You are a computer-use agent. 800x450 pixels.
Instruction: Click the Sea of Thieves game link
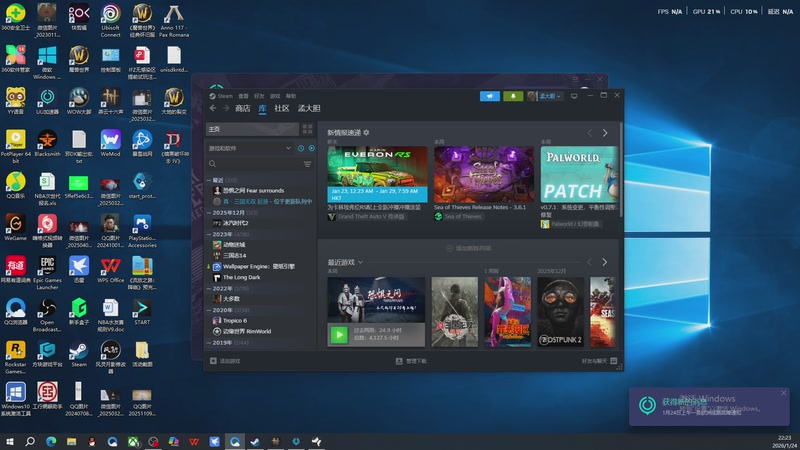coord(463,216)
